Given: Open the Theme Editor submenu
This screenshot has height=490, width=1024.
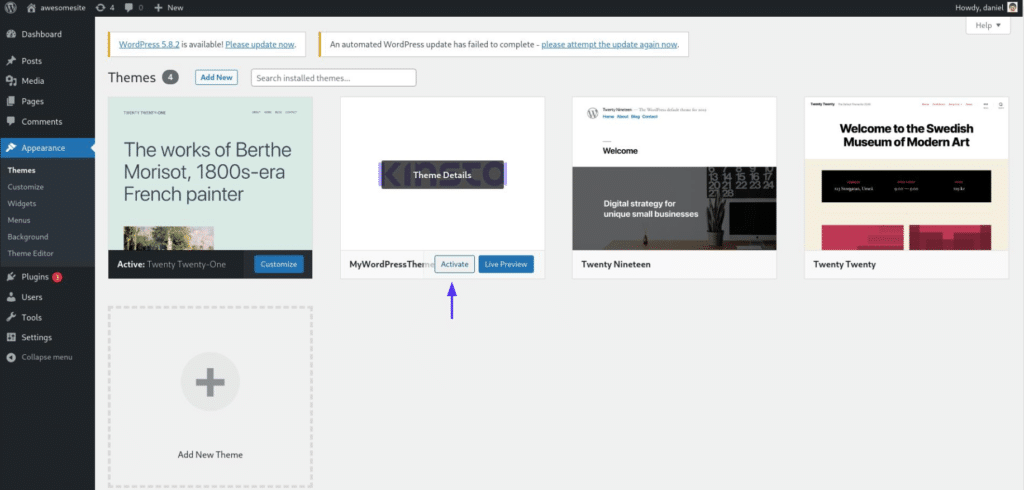Looking at the screenshot, I should [x=31, y=253].
